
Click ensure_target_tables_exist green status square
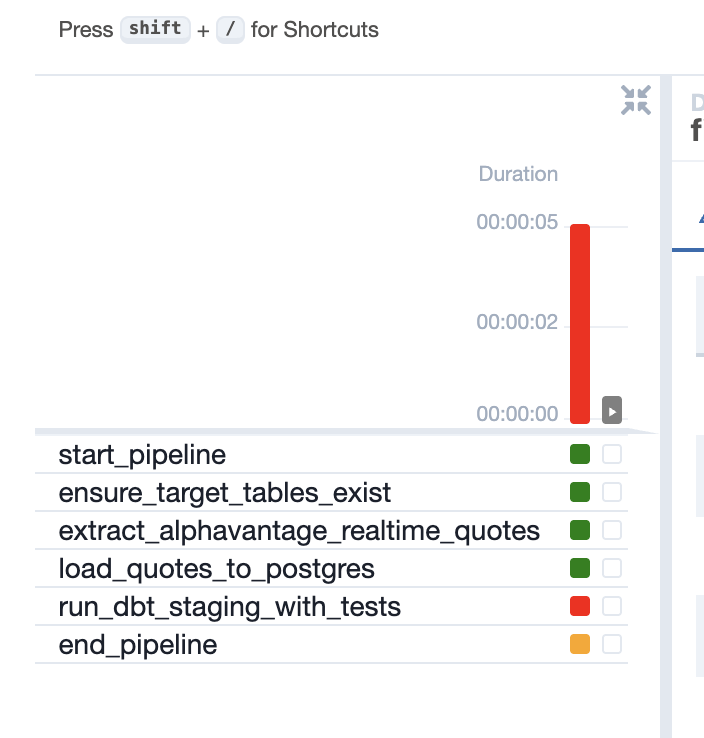580,493
